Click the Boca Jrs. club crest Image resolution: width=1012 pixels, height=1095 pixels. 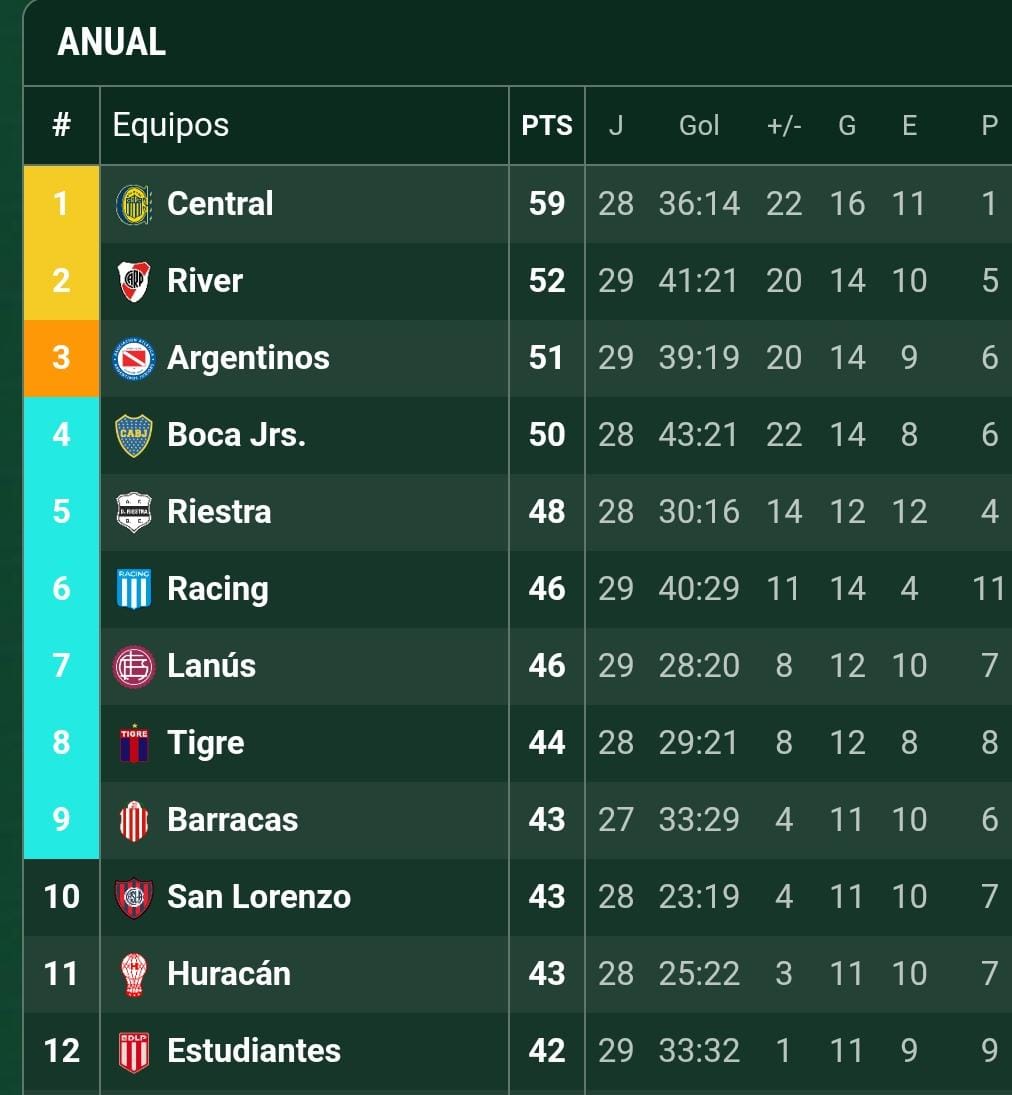click(x=133, y=435)
